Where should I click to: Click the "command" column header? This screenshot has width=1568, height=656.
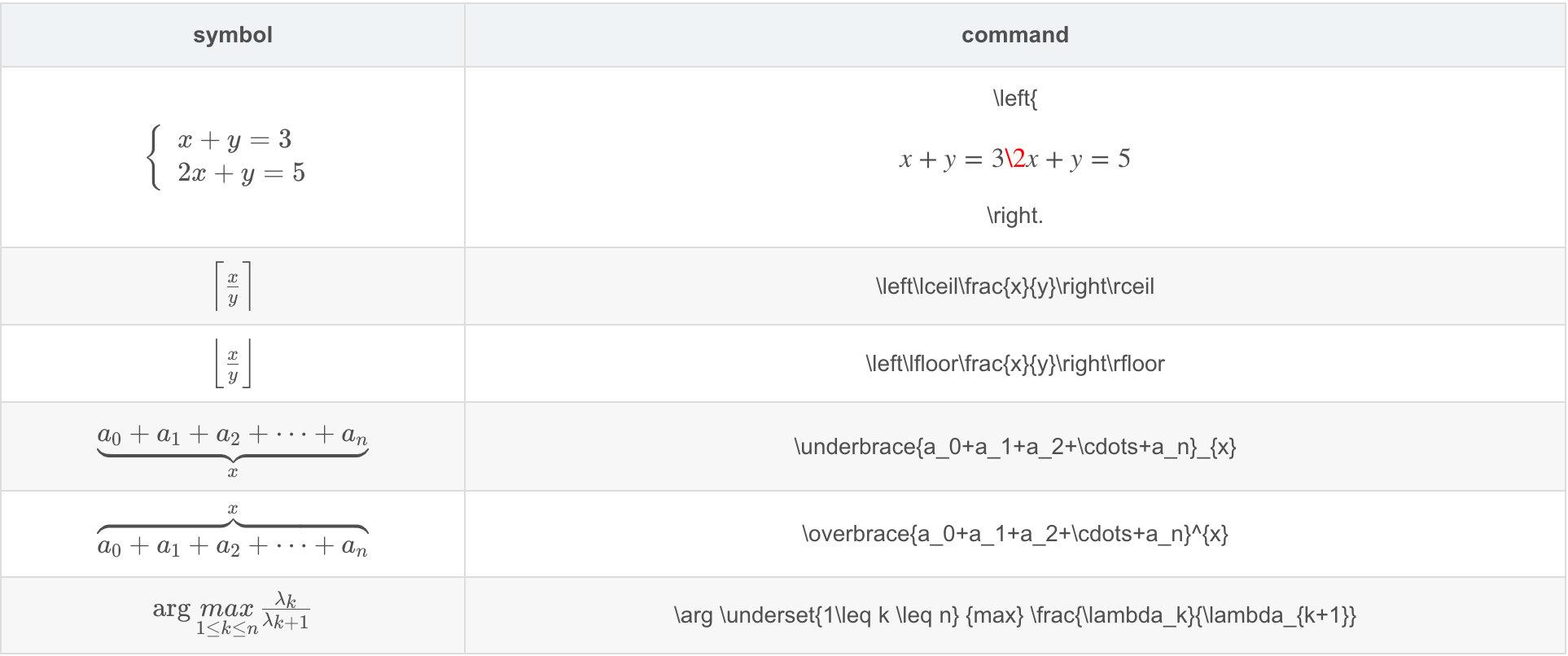click(1014, 35)
